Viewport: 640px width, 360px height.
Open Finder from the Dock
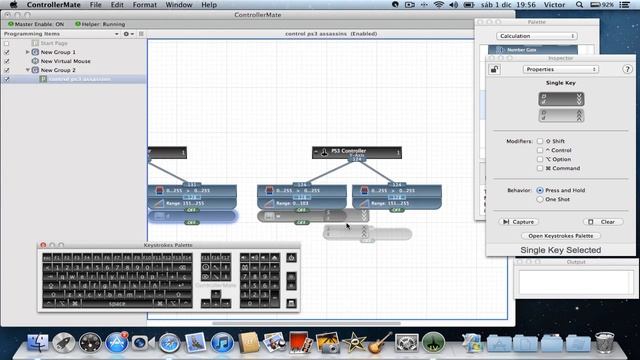click(38, 342)
